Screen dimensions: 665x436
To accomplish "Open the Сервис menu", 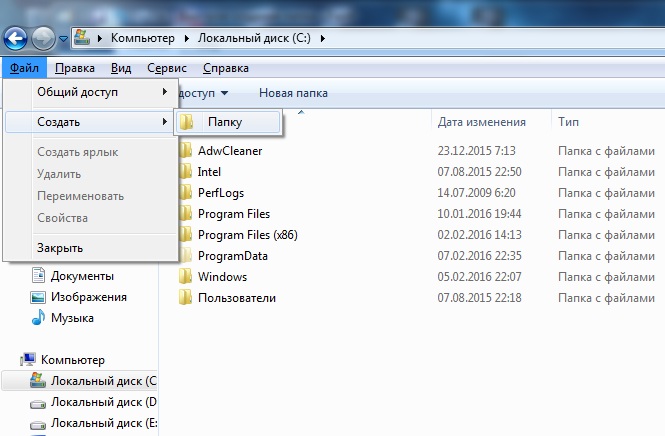I will (166, 68).
